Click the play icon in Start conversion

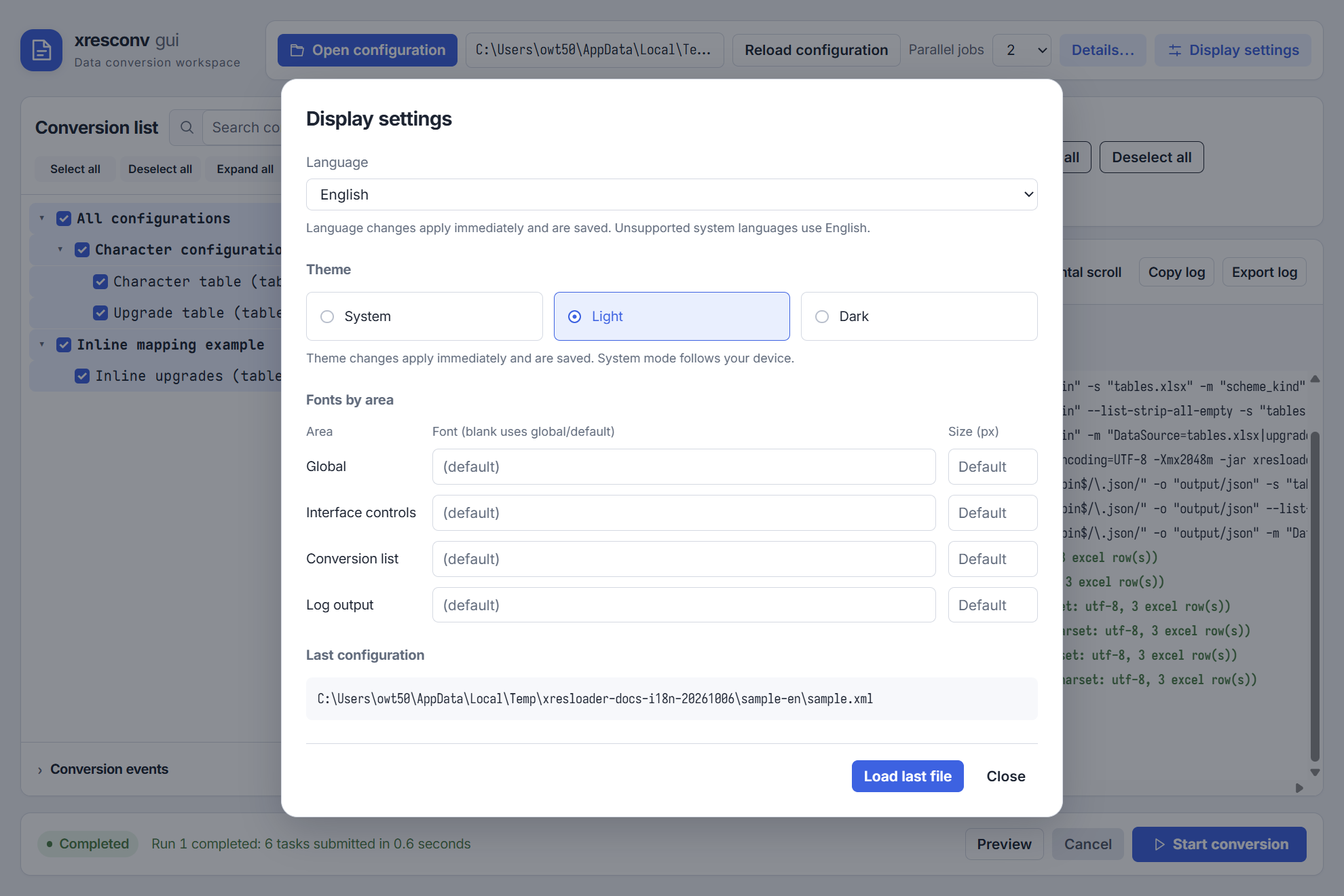pos(1159,844)
